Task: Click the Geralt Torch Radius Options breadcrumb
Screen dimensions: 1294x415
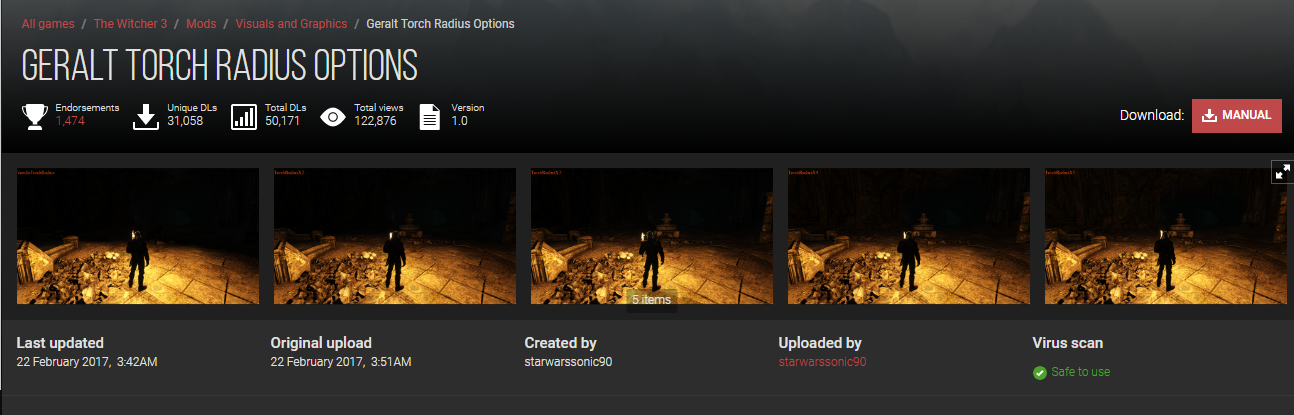Action: [x=441, y=23]
